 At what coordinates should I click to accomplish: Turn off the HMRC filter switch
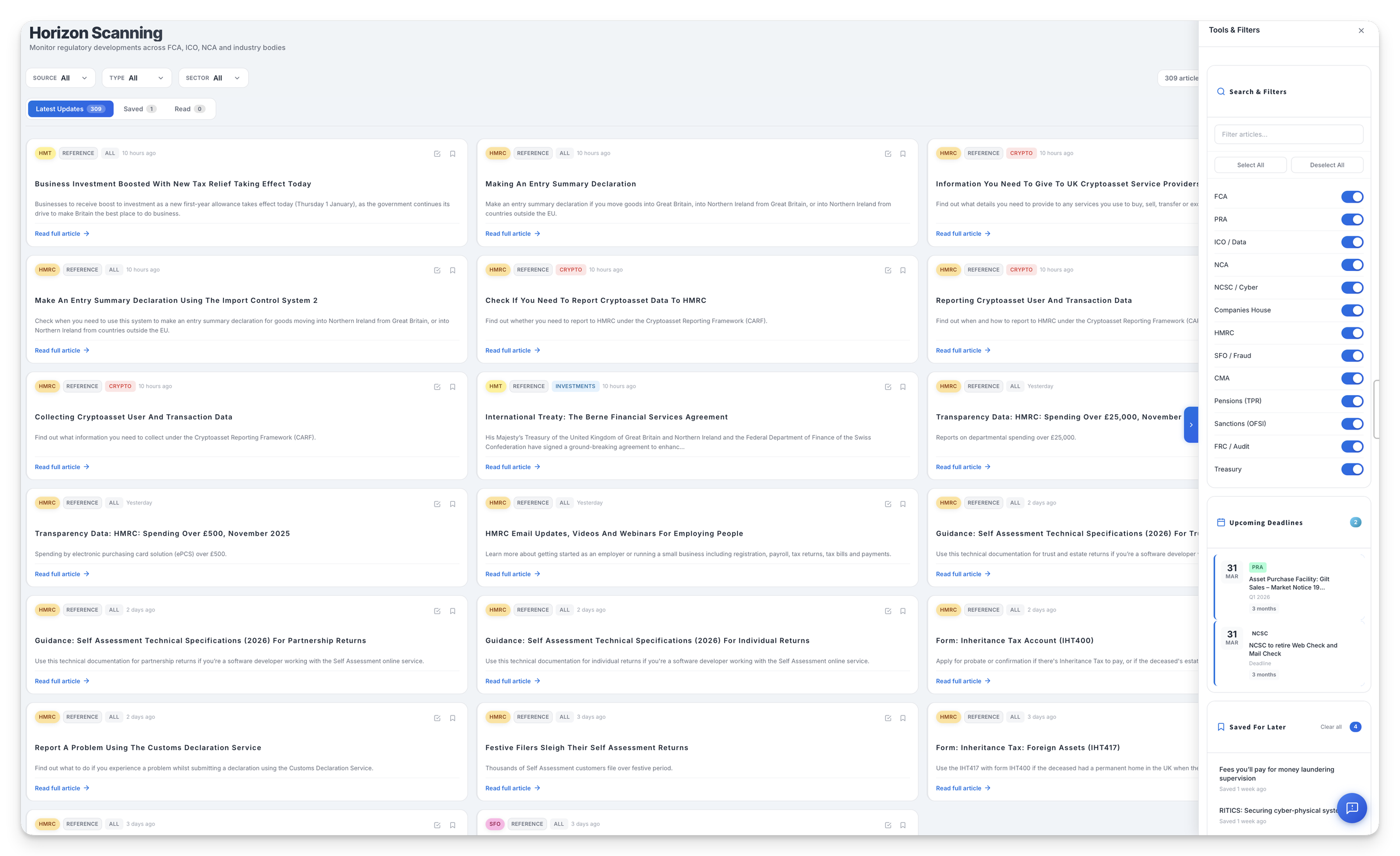(x=1352, y=333)
